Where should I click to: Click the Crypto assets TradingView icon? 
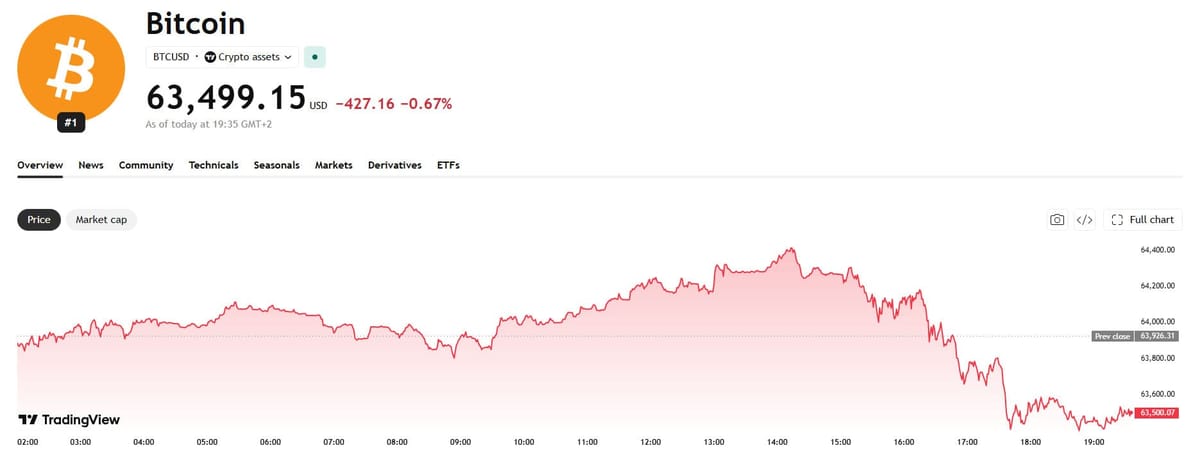tap(210, 57)
